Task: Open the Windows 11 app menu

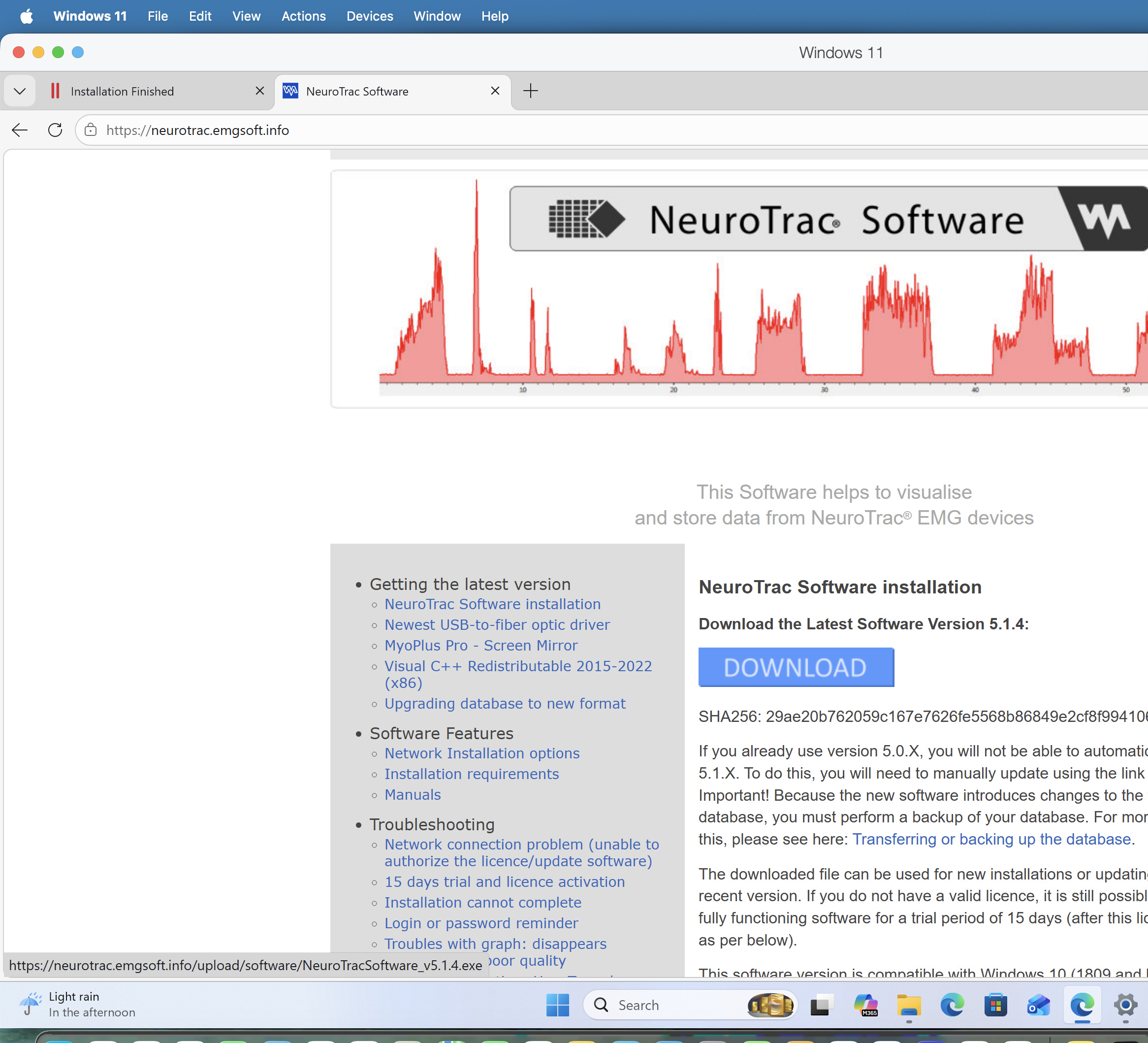Action: 90,16
